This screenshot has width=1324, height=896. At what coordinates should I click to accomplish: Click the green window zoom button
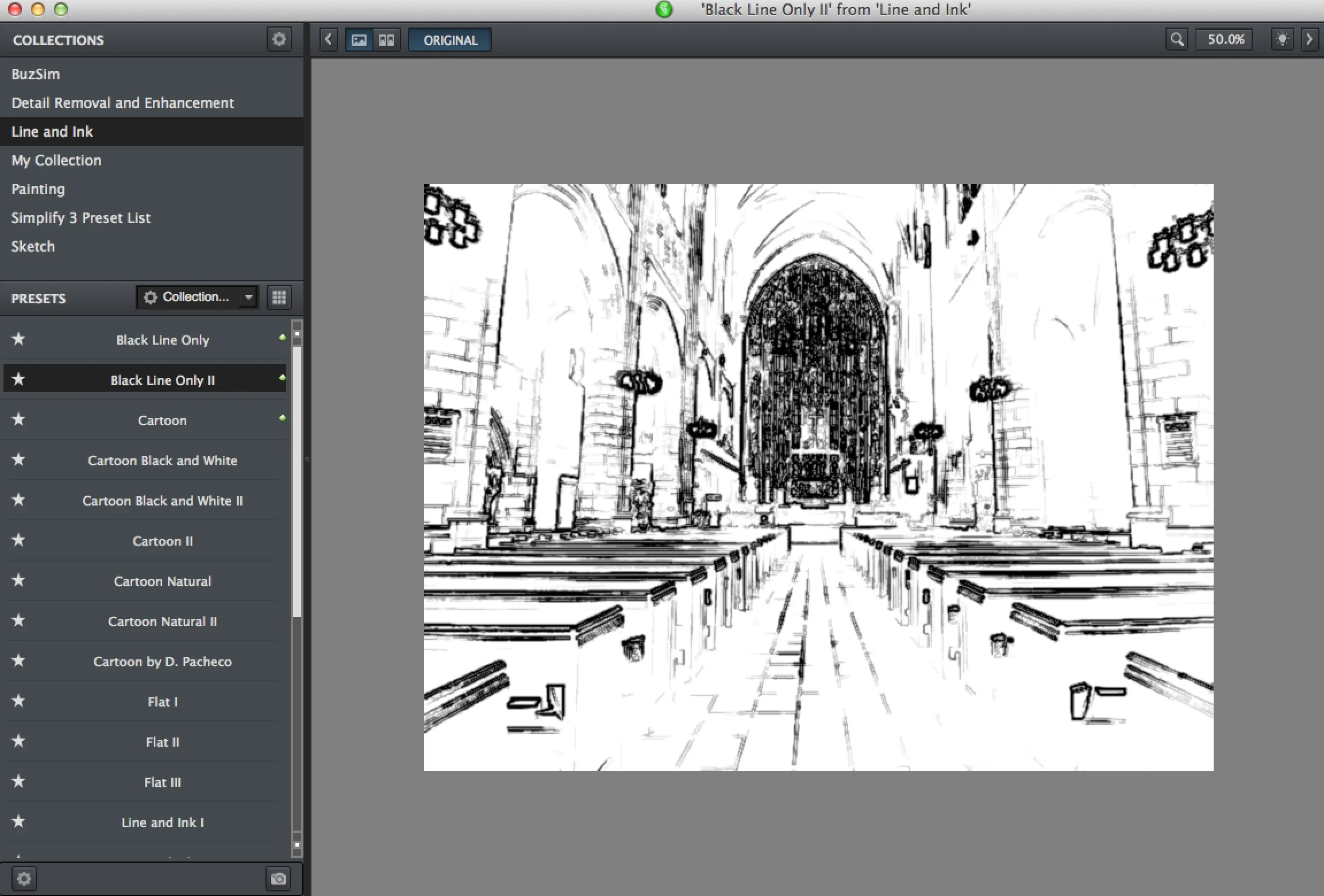(61, 9)
